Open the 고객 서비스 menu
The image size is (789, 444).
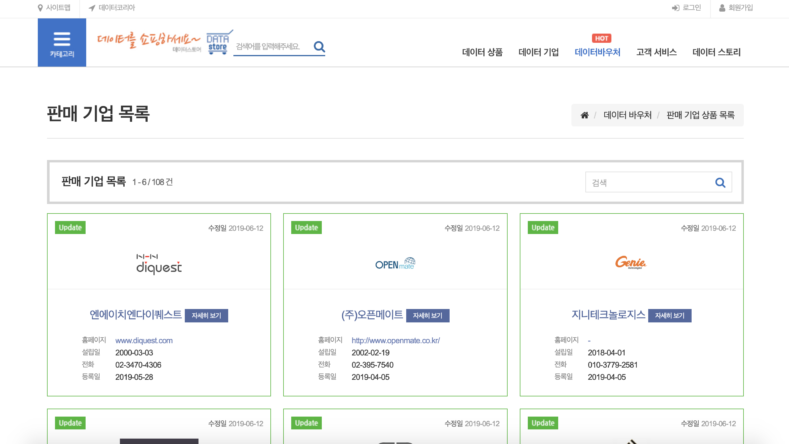coord(656,51)
